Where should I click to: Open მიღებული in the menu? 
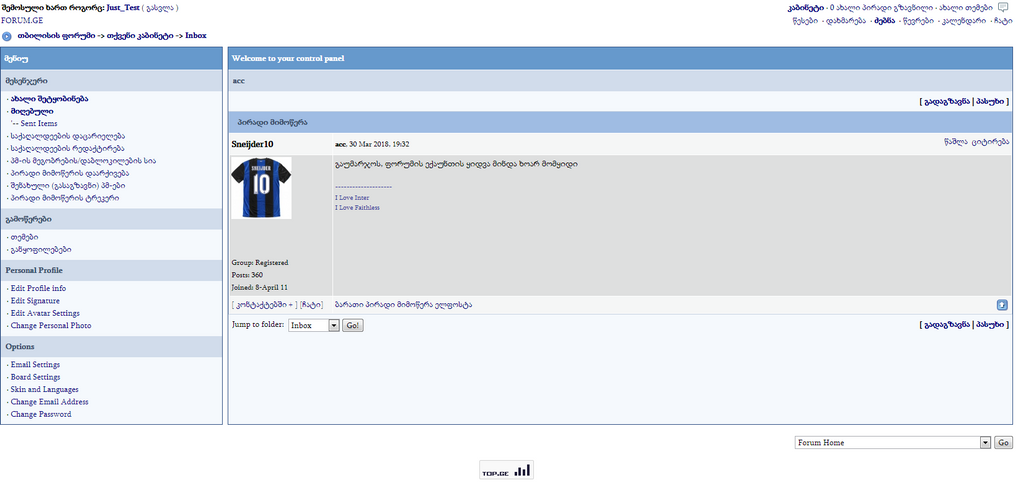pyautogui.click(x=32, y=112)
